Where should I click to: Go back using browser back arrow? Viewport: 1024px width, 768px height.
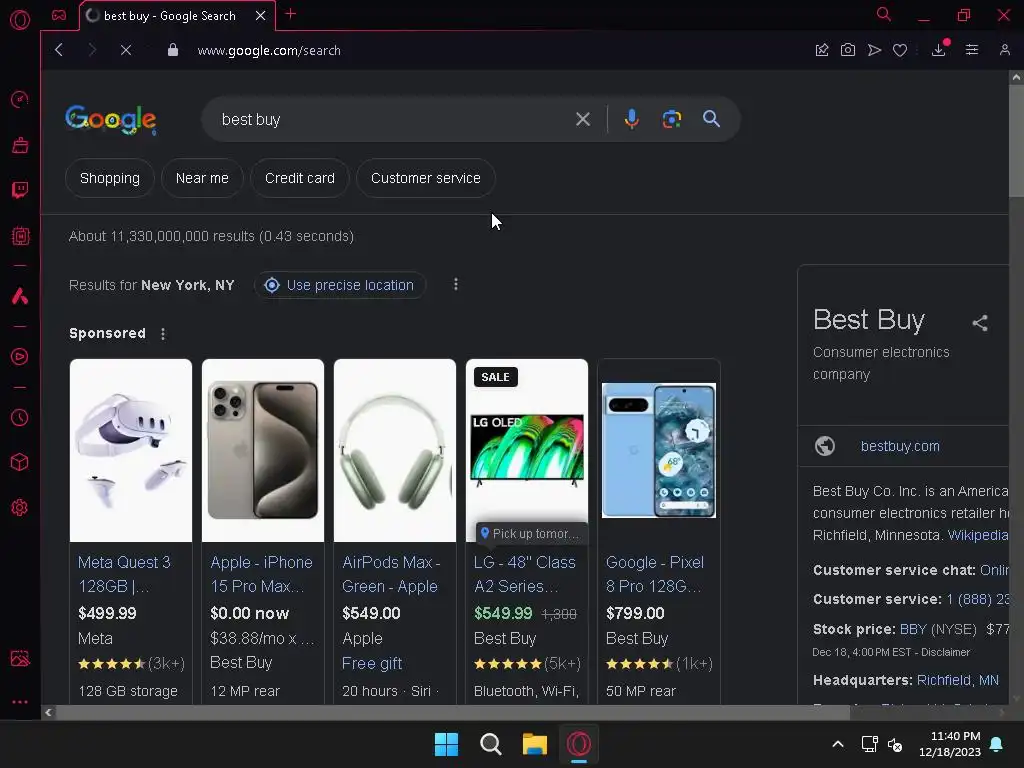59,50
